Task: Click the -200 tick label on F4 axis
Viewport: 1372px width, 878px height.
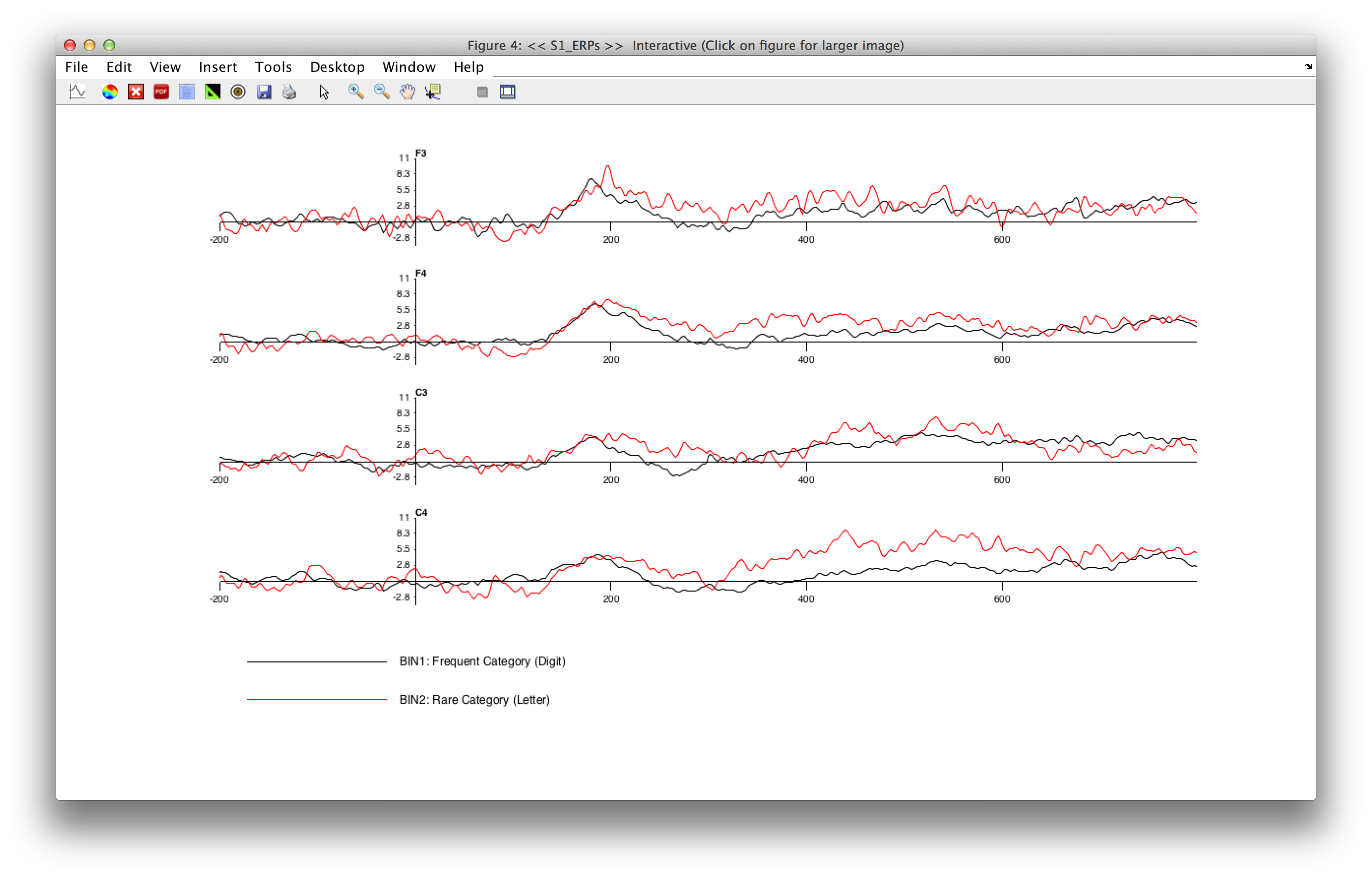Action: click(219, 360)
